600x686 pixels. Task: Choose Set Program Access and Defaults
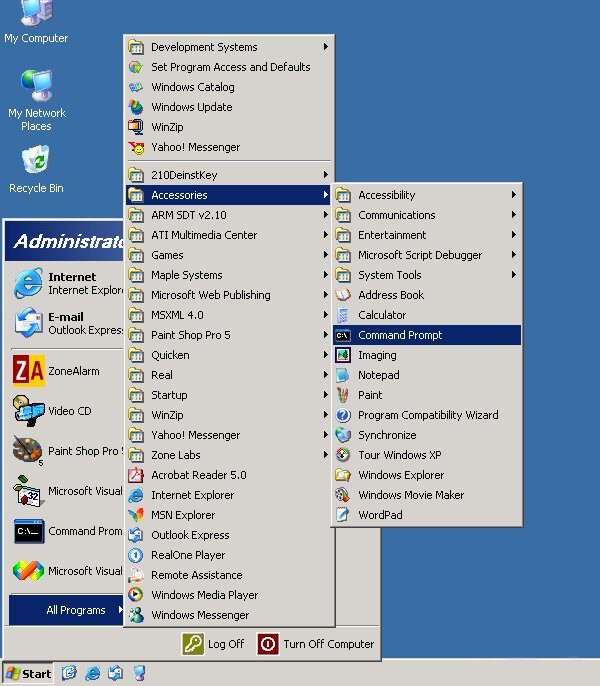(228, 67)
